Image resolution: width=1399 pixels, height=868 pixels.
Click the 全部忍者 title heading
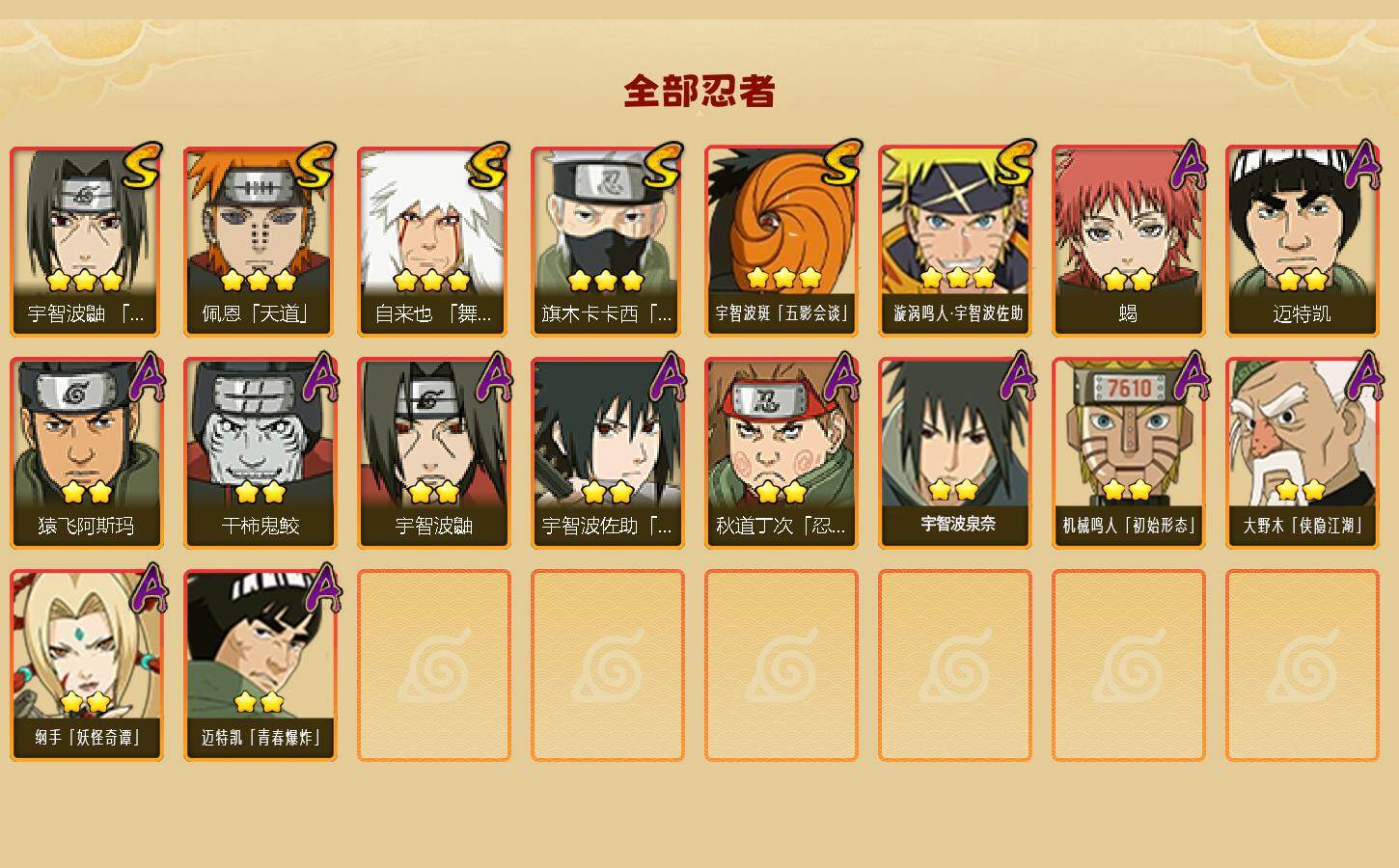click(699, 91)
